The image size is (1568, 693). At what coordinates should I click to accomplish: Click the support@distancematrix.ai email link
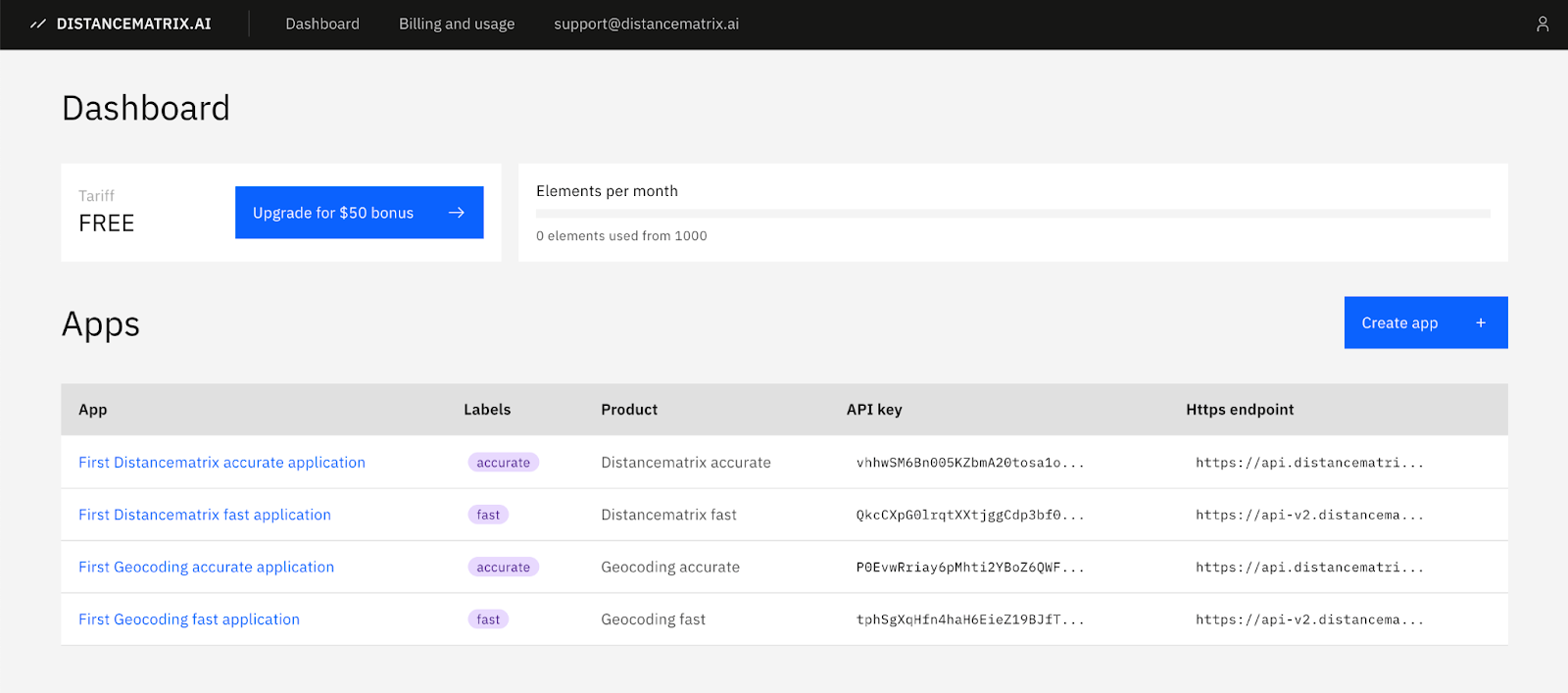coord(646,24)
